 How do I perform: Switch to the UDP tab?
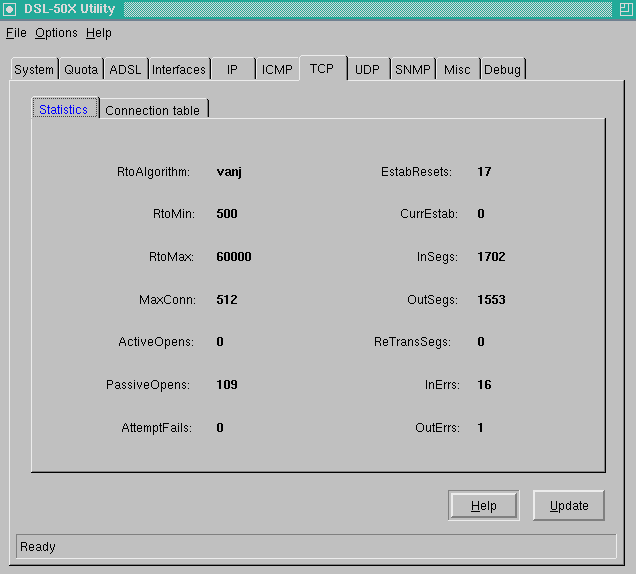coord(367,69)
